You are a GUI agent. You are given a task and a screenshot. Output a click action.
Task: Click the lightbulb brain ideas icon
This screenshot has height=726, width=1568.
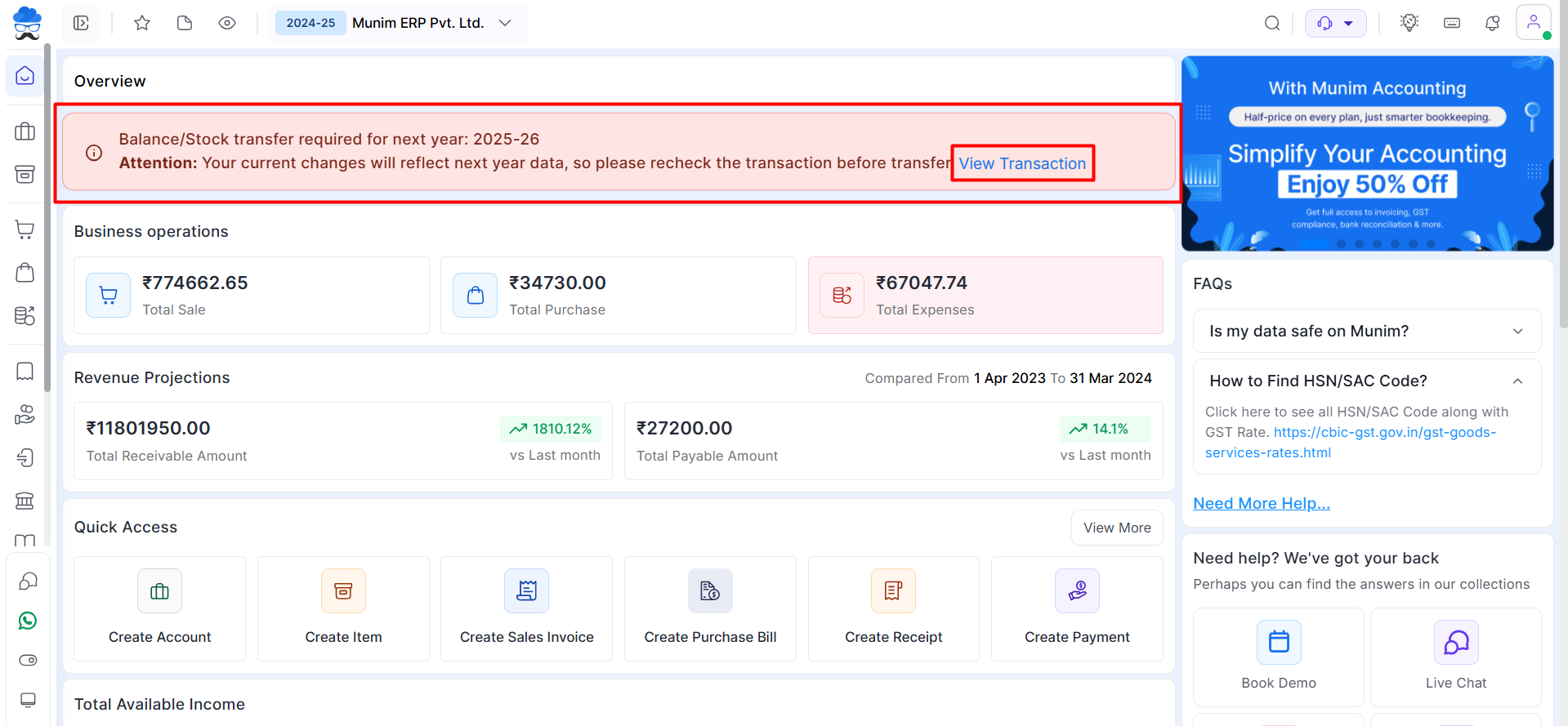tap(1409, 23)
